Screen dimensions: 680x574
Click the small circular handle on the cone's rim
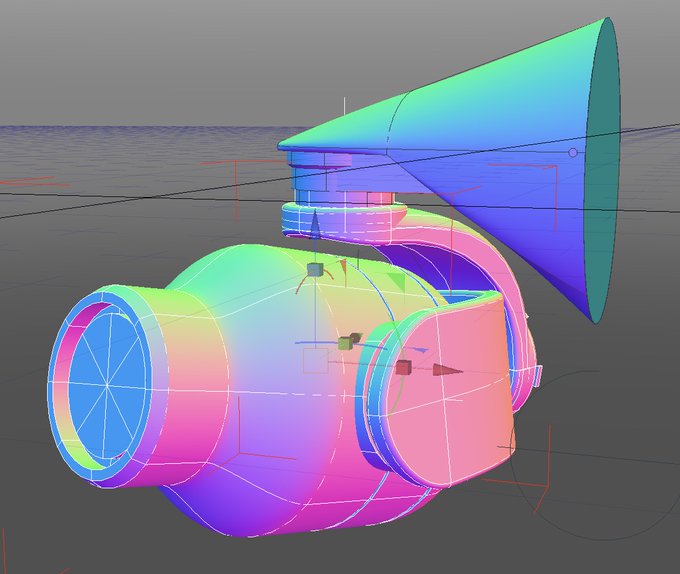pos(573,153)
